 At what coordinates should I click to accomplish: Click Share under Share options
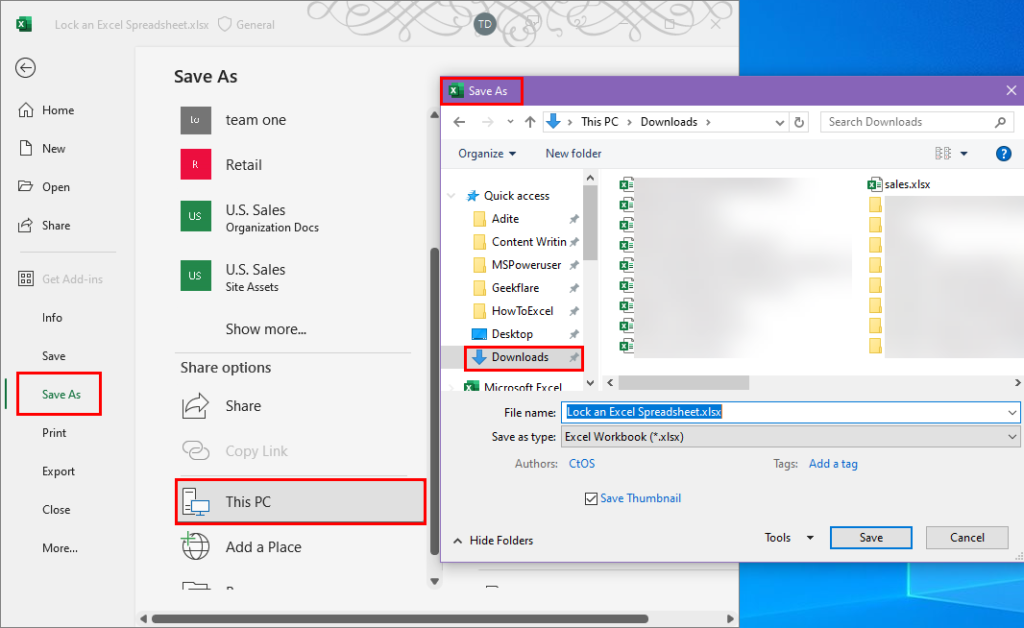tap(243, 406)
